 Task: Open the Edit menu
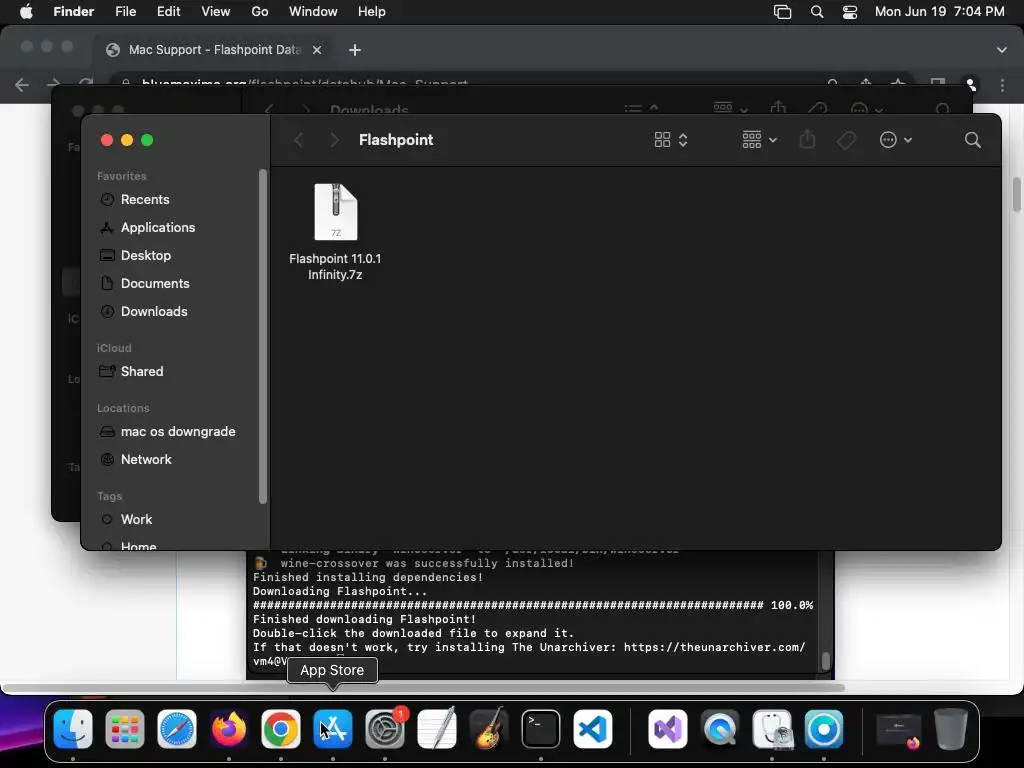[x=168, y=12]
